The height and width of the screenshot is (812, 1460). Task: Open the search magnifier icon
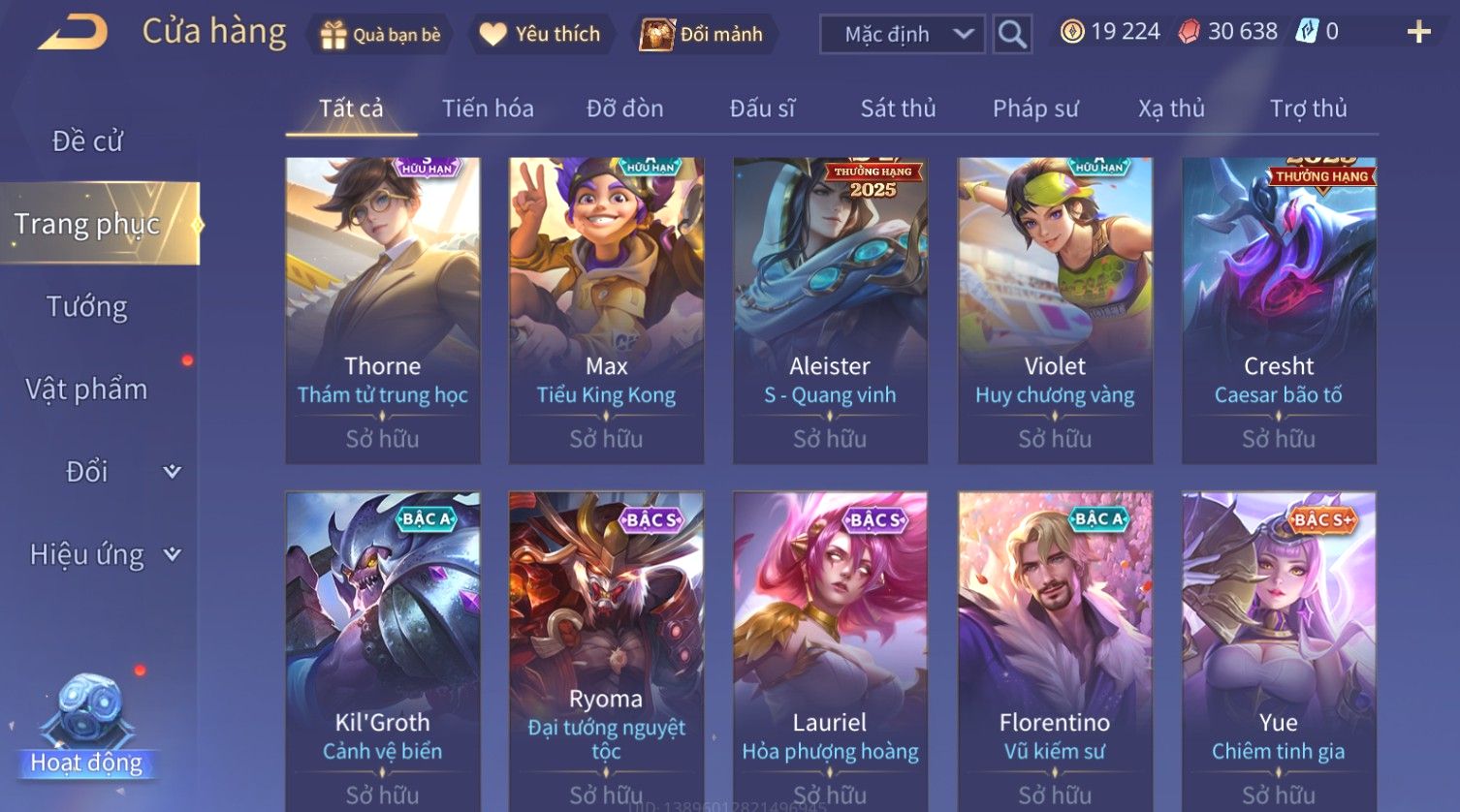[x=1012, y=35]
